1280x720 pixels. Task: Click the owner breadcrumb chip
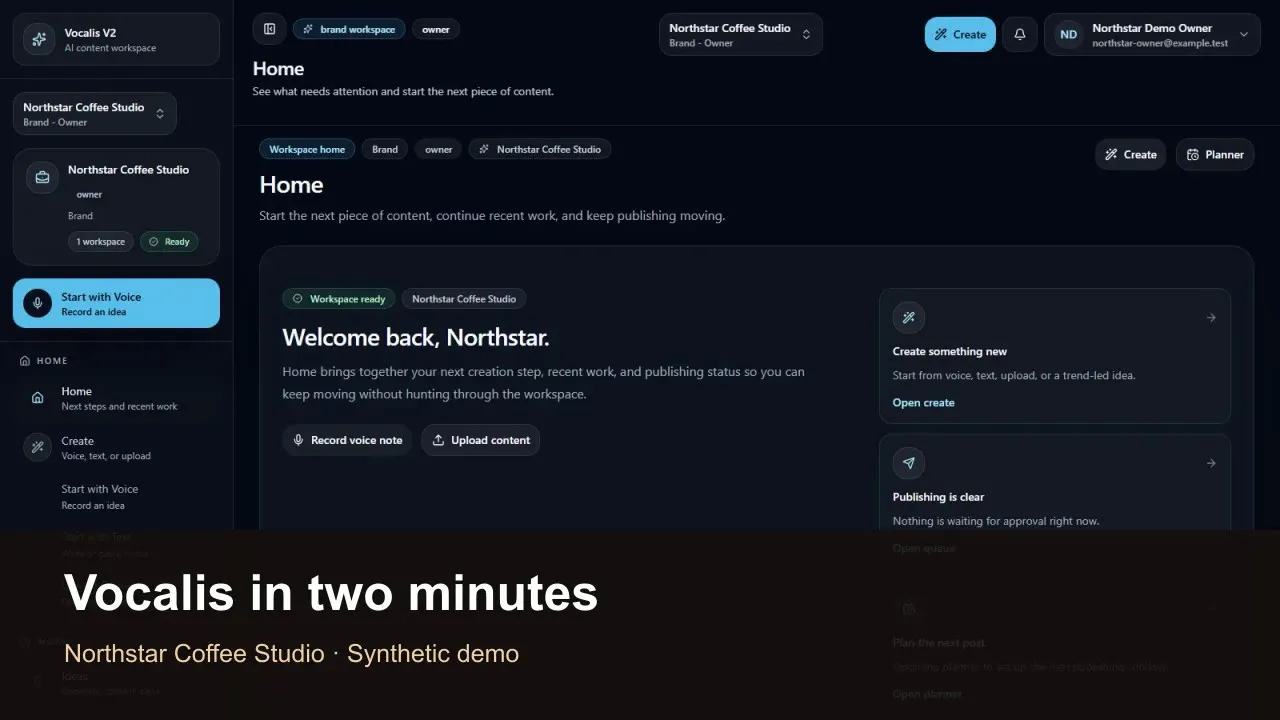pyautogui.click(x=439, y=149)
